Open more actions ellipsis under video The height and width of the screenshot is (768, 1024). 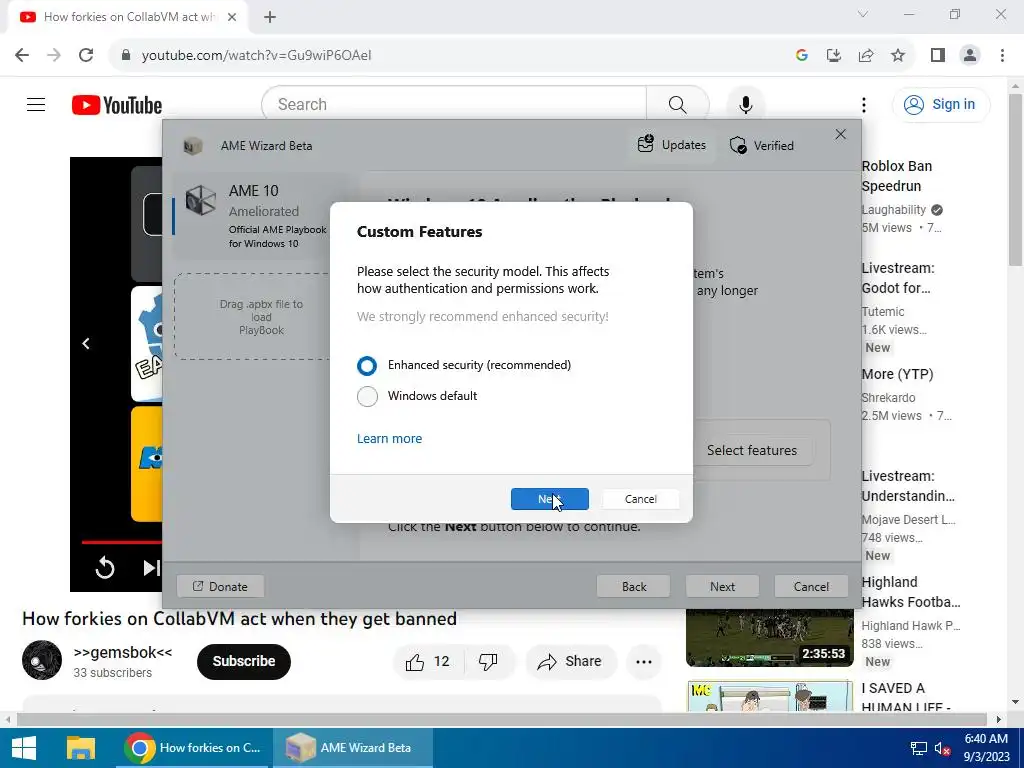click(x=644, y=662)
